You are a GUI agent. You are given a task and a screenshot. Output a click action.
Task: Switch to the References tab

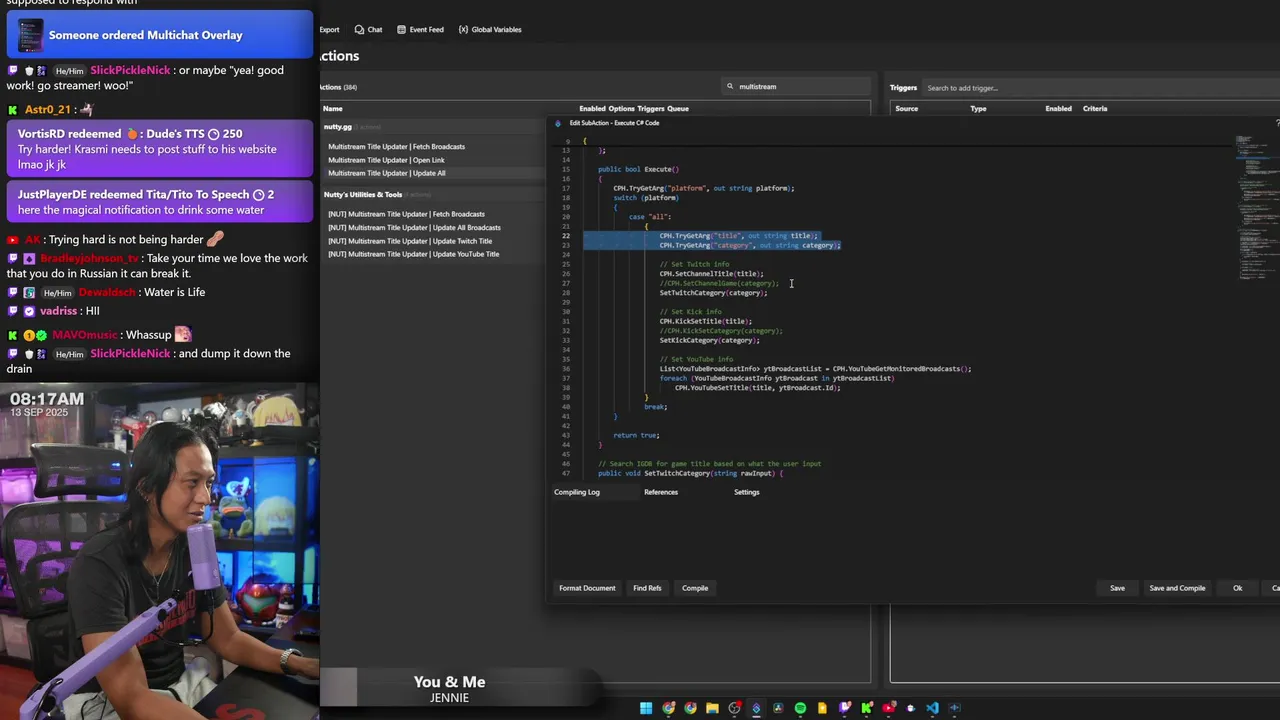tap(661, 492)
